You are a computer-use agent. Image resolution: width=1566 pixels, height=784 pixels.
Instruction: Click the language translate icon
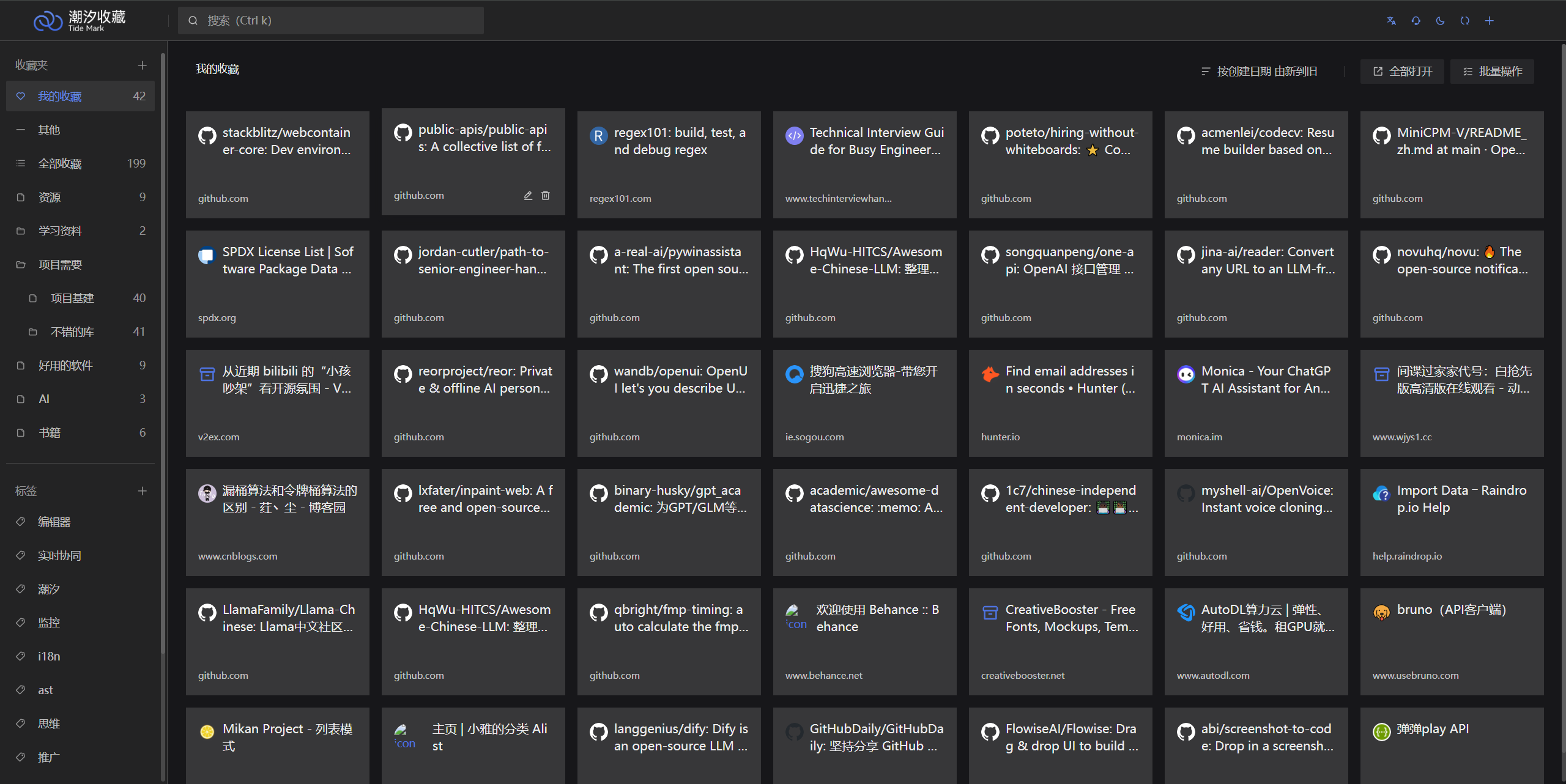tap(1391, 21)
